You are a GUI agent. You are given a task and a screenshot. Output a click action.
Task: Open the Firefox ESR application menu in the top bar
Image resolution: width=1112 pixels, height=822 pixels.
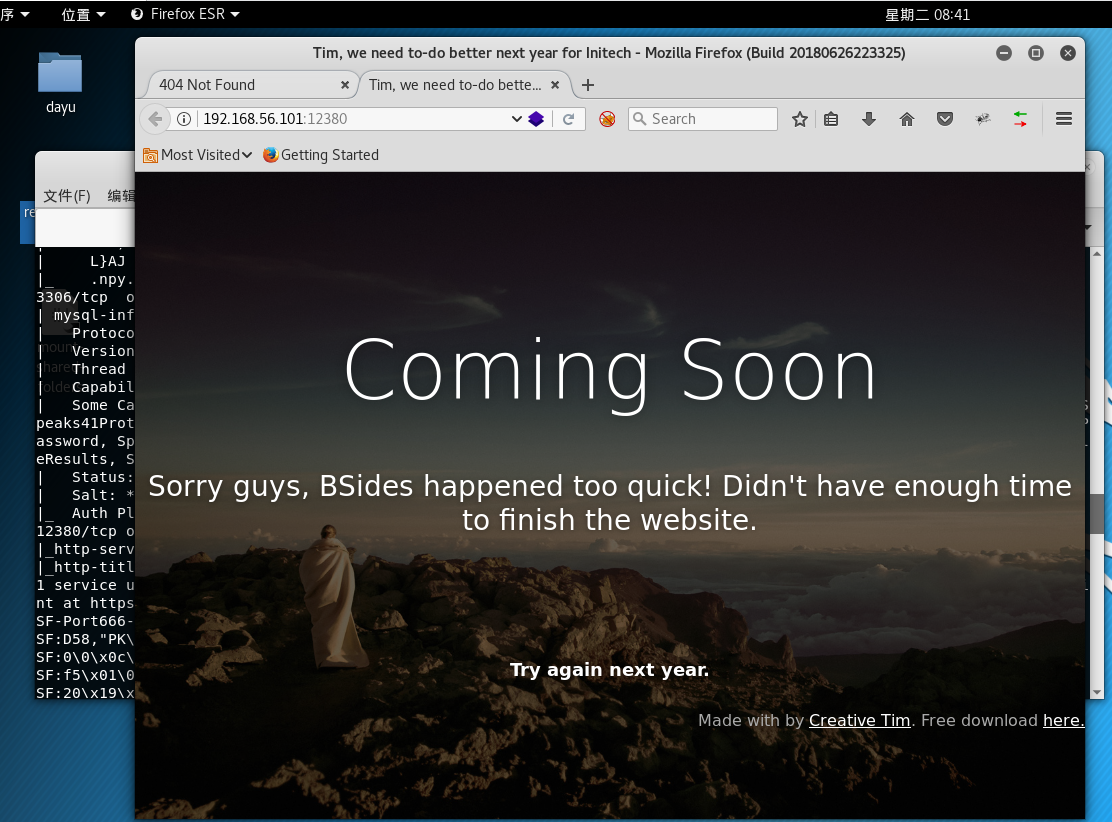click(186, 14)
